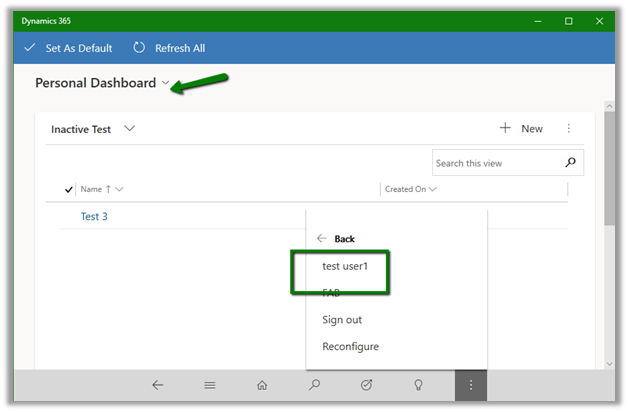Image resolution: width=628 pixels, height=412 pixels.
Task: Go to Home via bottom bar icon
Action: tap(262, 385)
